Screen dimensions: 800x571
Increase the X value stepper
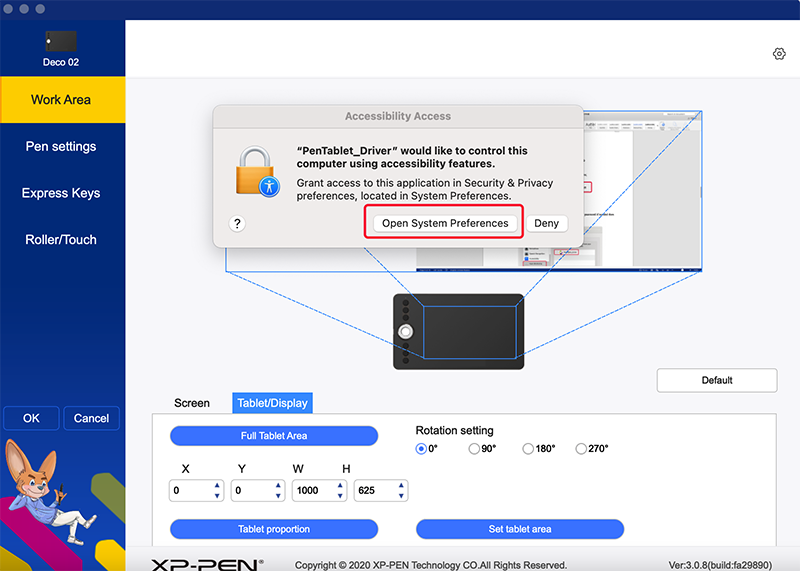coord(217,485)
